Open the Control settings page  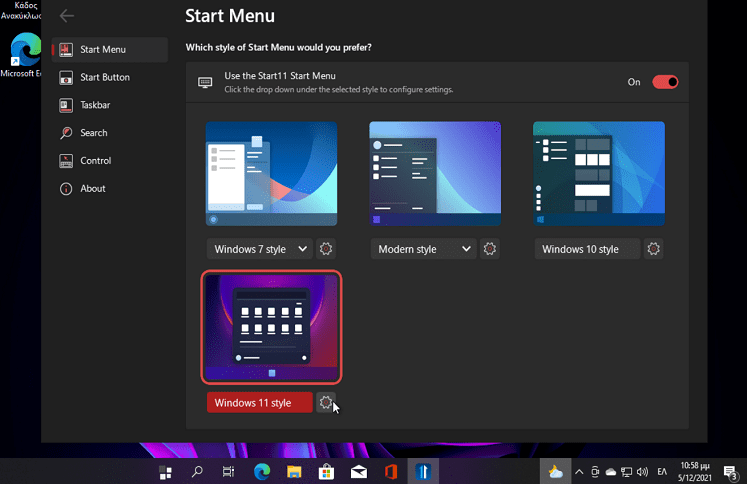click(x=110, y=161)
